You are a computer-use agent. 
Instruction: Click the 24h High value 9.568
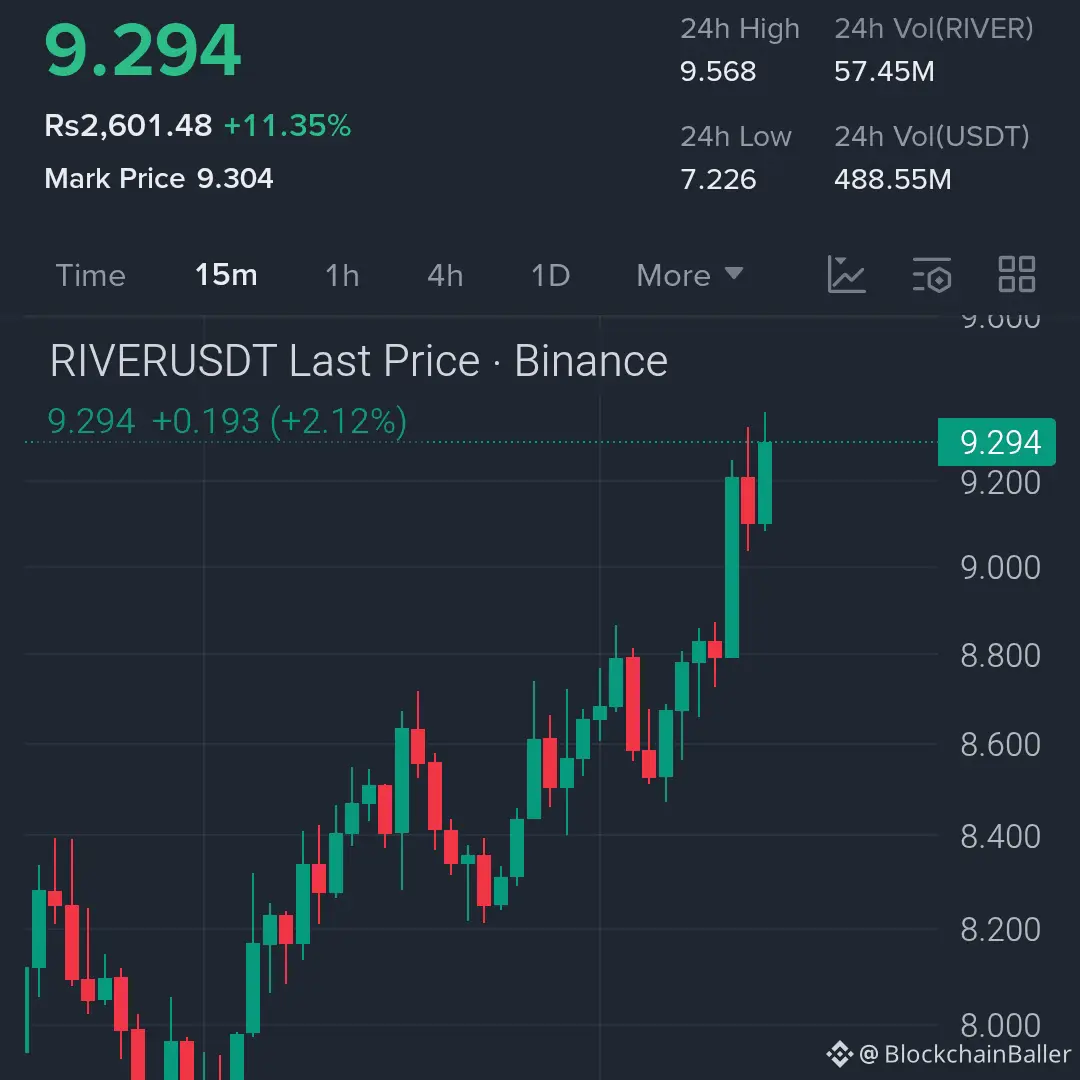click(x=718, y=72)
